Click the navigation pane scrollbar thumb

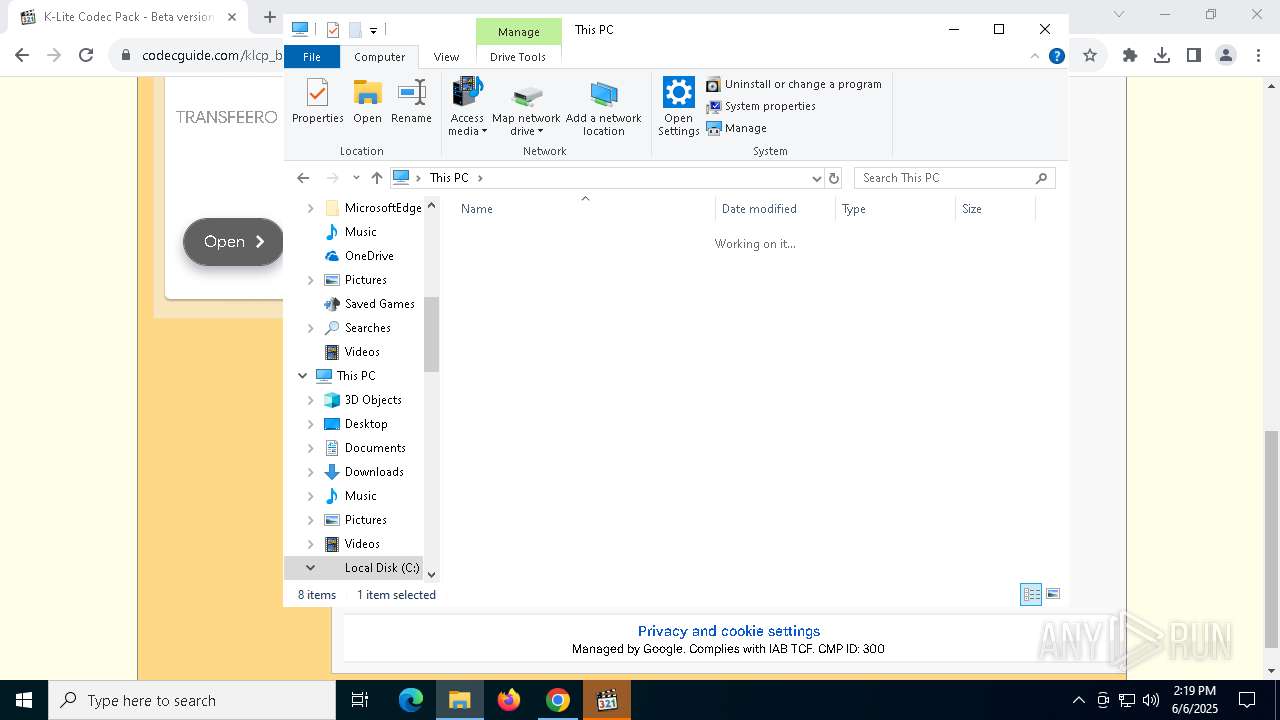click(x=431, y=334)
